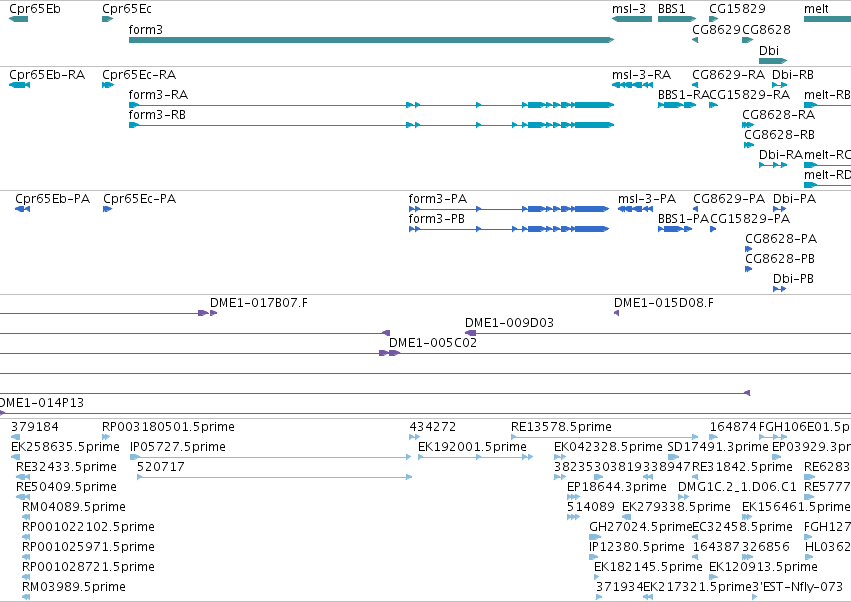851x602 pixels.
Task: Click the DME1-009D03 clone label
Action: pos(509,323)
